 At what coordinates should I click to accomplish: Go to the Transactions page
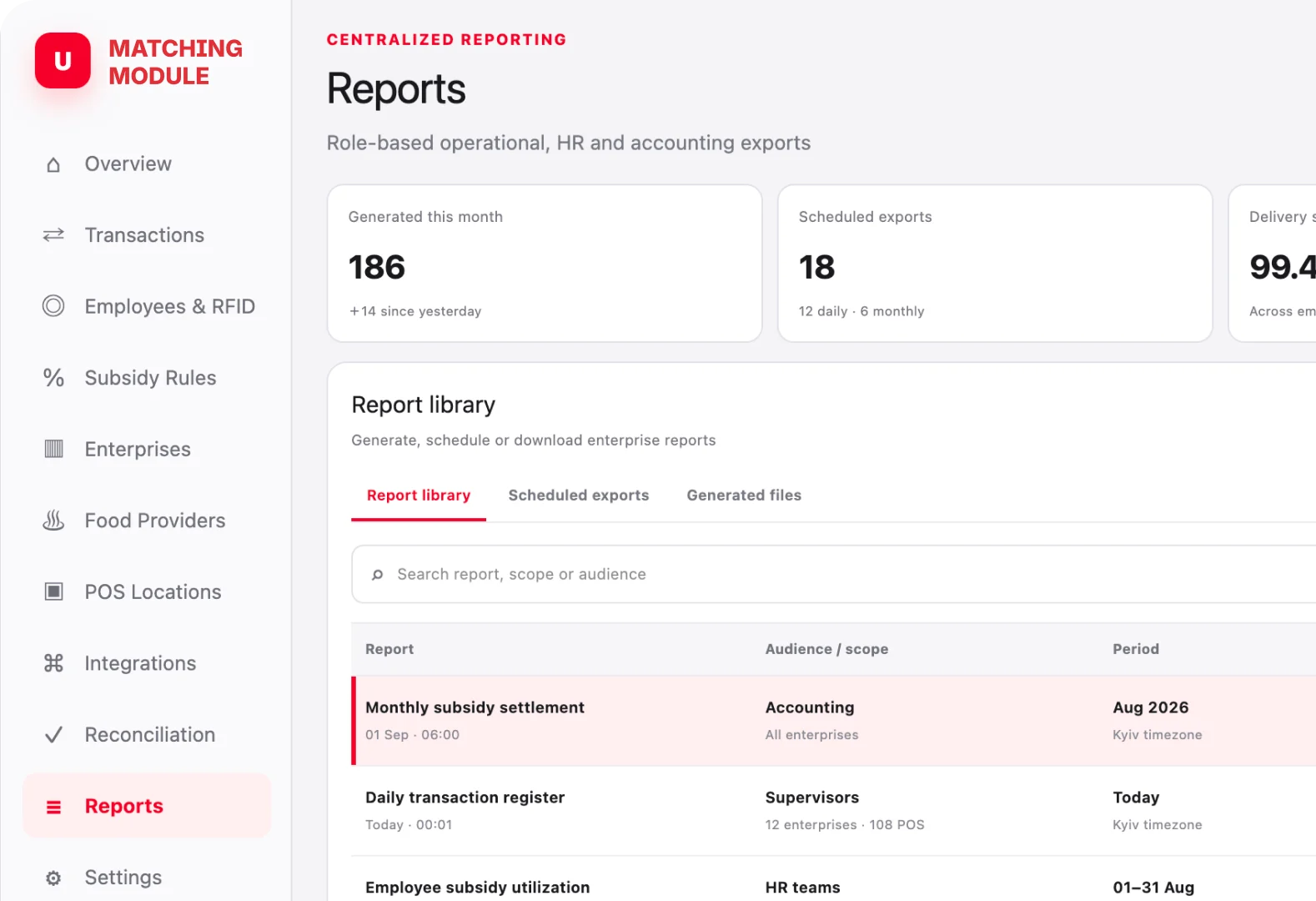click(x=147, y=235)
